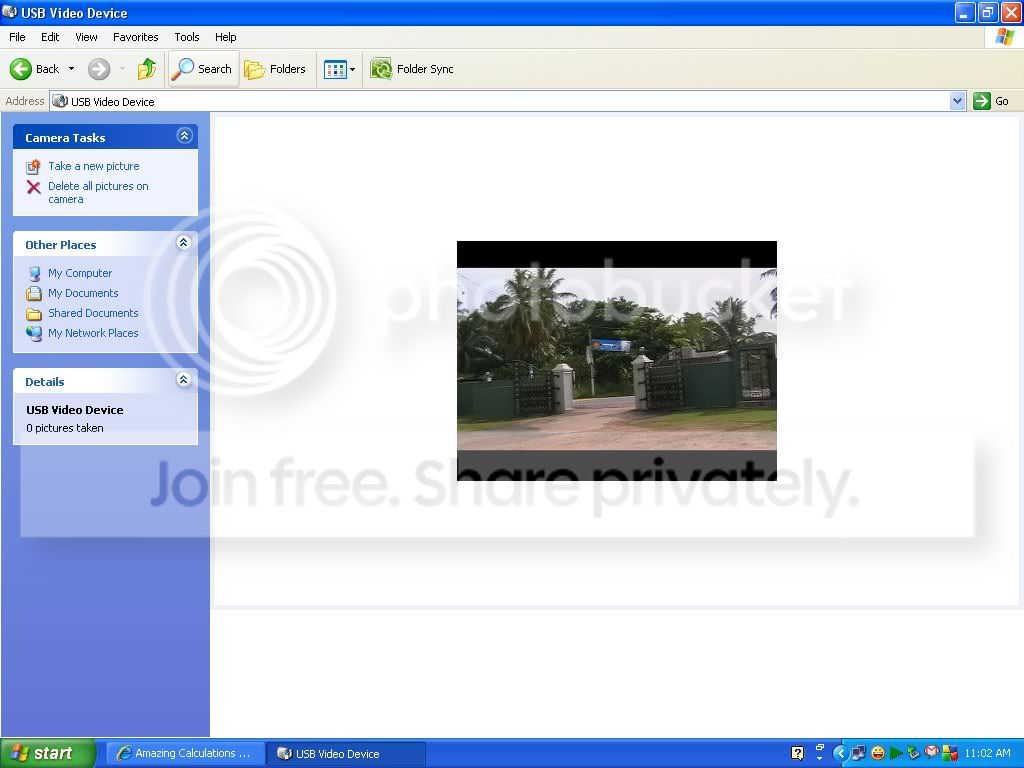Screen dimensions: 1024x768
Task: Open Shared Documents link
Action: click(x=93, y=313)
